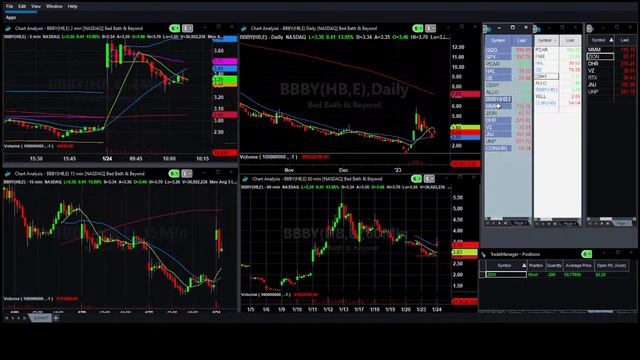Toggle green symbol link on 60 min chart
Viewport: 640px width, 360px height.
(x=416, y=179)
